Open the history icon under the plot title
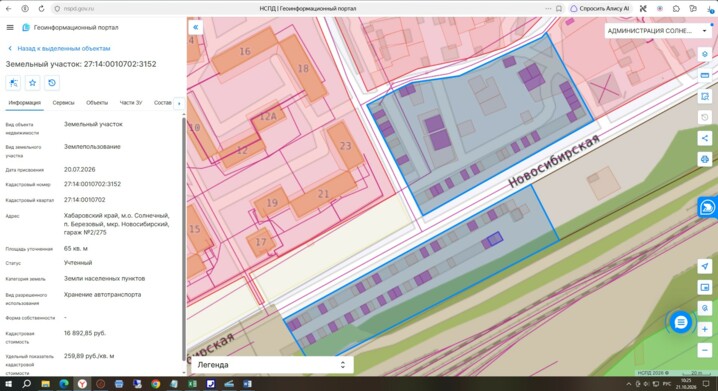The height and width of the screenshot is (391, 718). point(52,83)
